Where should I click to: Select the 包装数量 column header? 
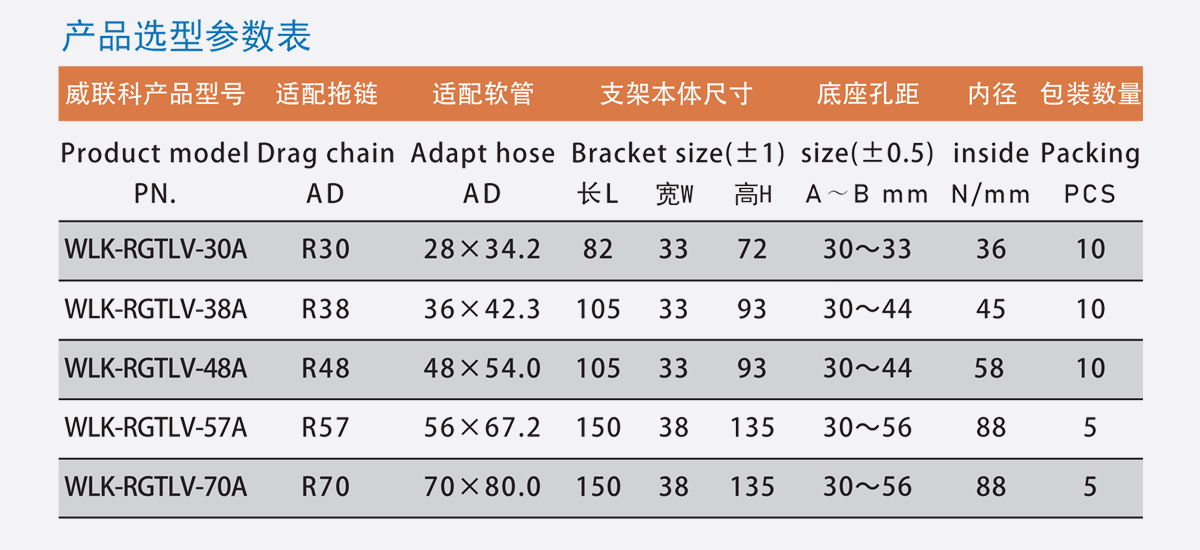[1090, 95]
